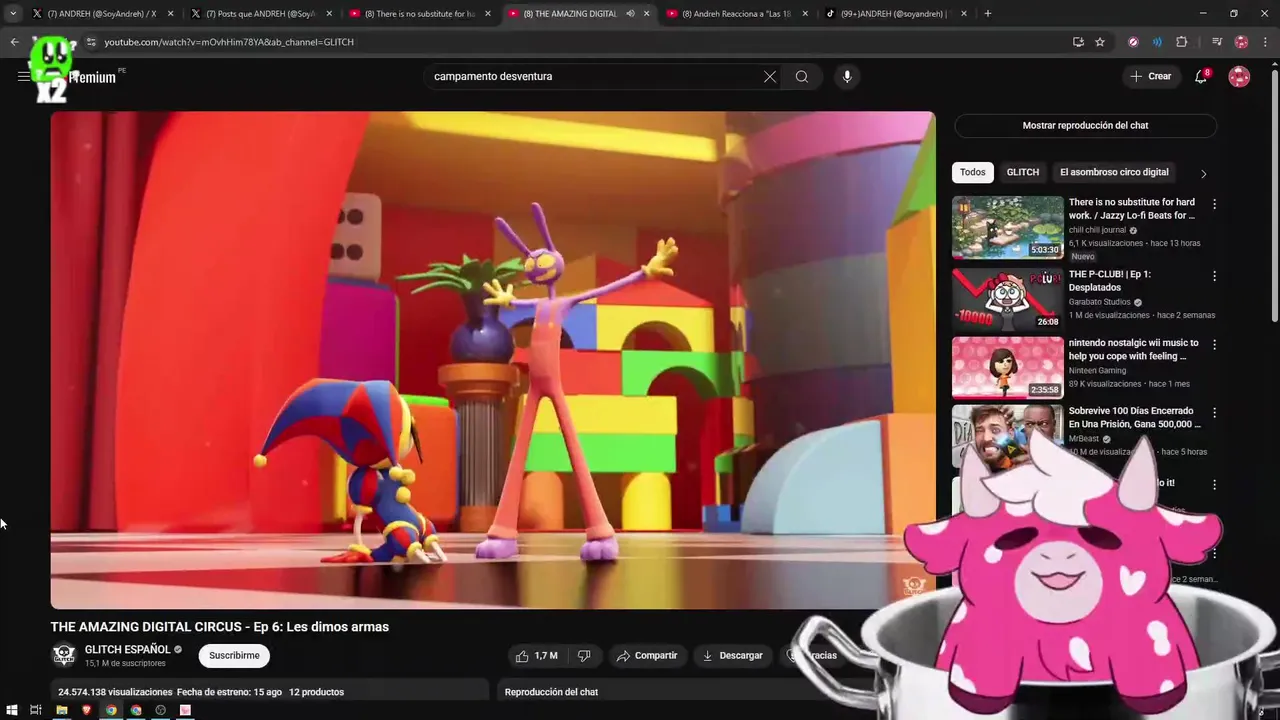Select the Todos filter chip
The image size is (1280, 720).
[x=973, y=172]
